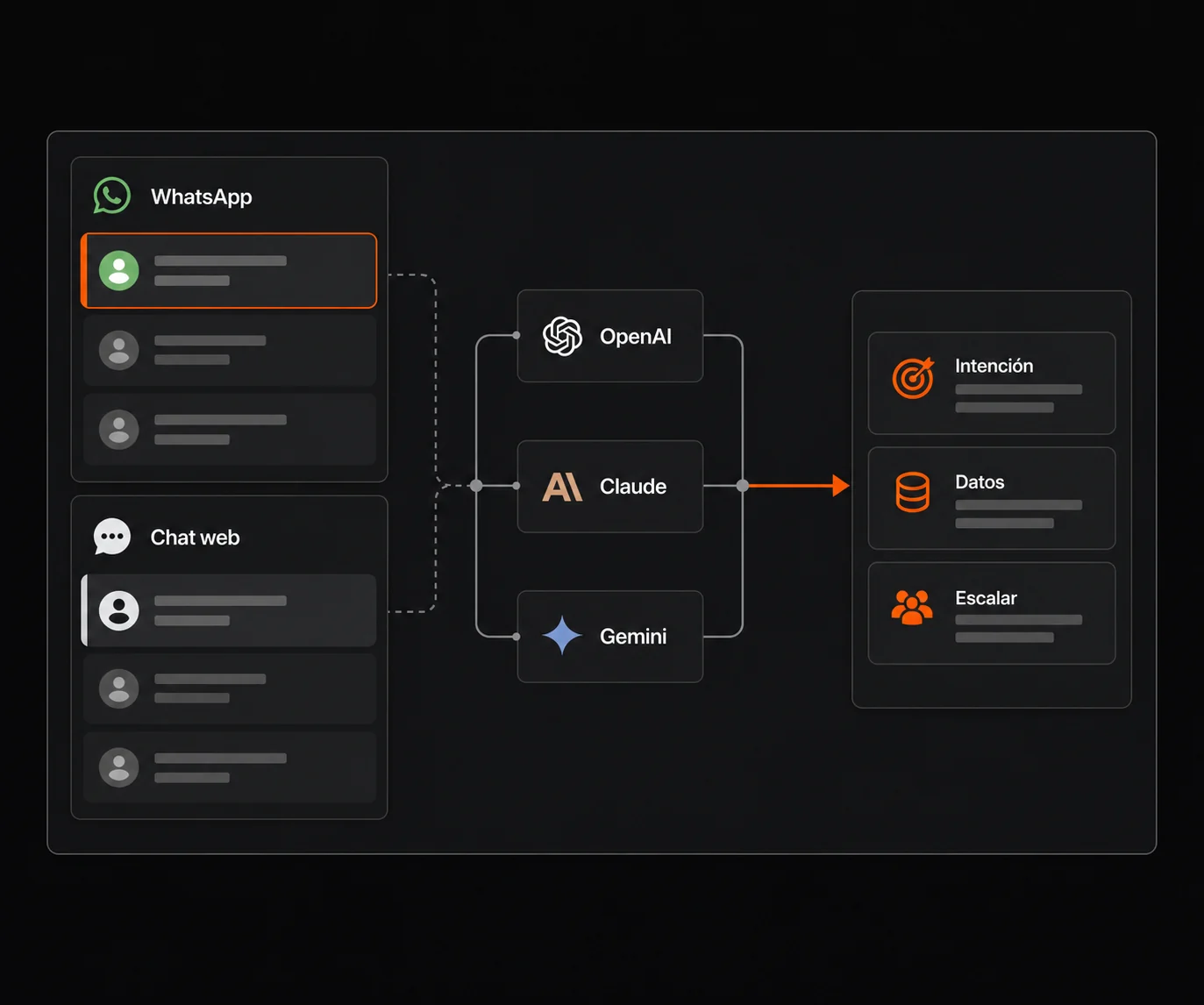Click the green avatar in highlighted WhatsApp chat
Screen dimensions: 1204x1005
pyautogui.click(x=119, y=270)
